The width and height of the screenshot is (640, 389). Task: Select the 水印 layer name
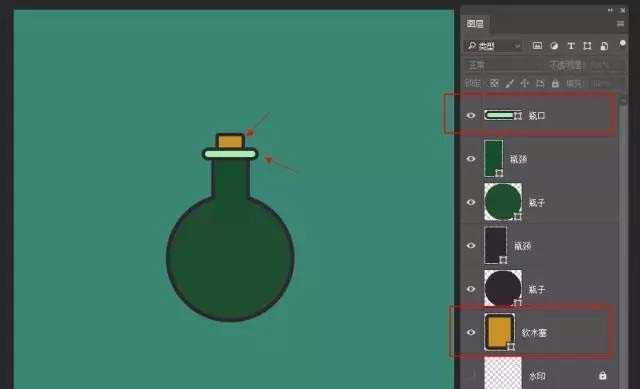click(x=537, y=376)
